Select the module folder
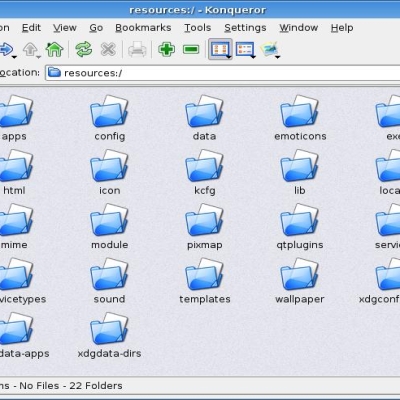The height and width of the screenshot is (400, 400). (x=110, y=227)
